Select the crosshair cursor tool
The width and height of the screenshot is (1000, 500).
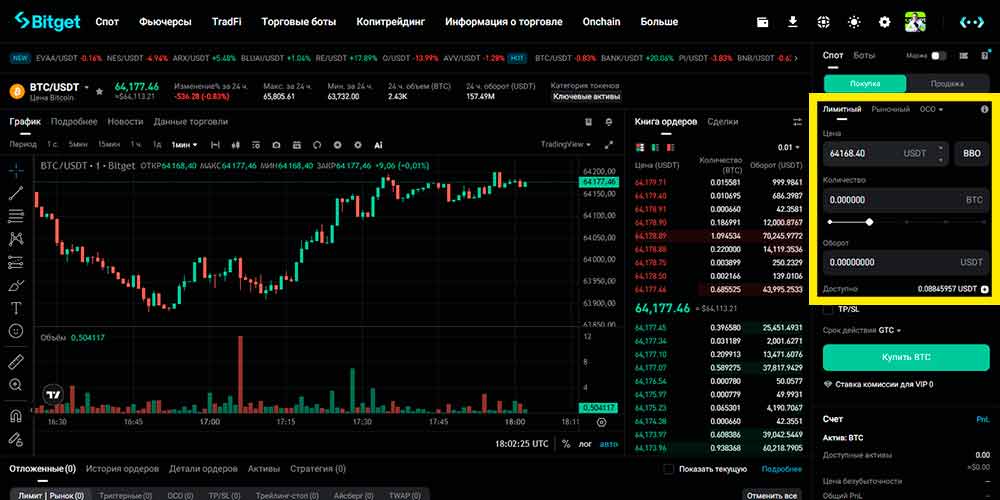click(x=16, y=170)
